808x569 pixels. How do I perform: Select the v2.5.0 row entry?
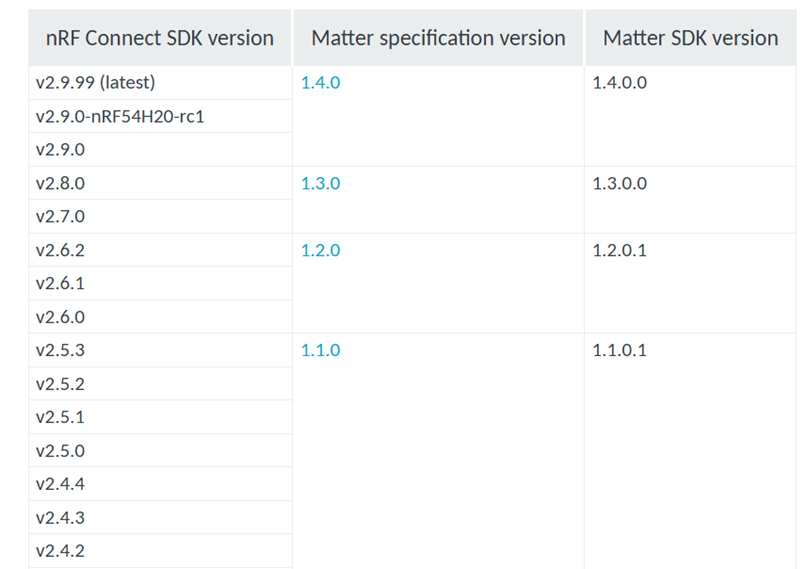click(x=60, y=451)
